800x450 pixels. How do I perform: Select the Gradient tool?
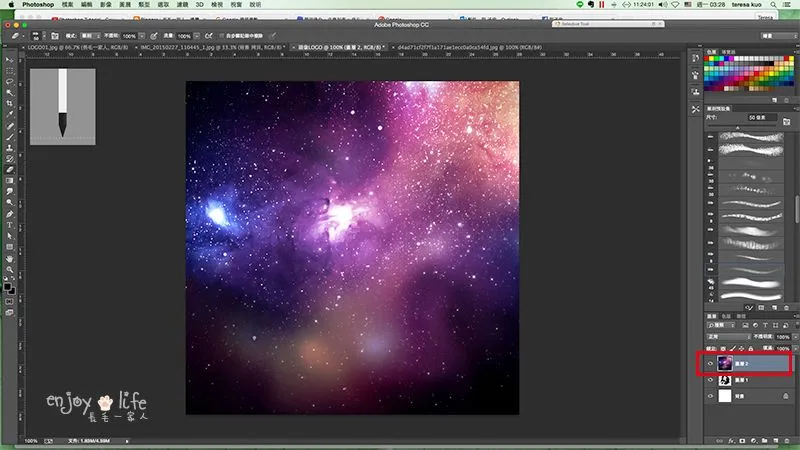click(10, 181)
